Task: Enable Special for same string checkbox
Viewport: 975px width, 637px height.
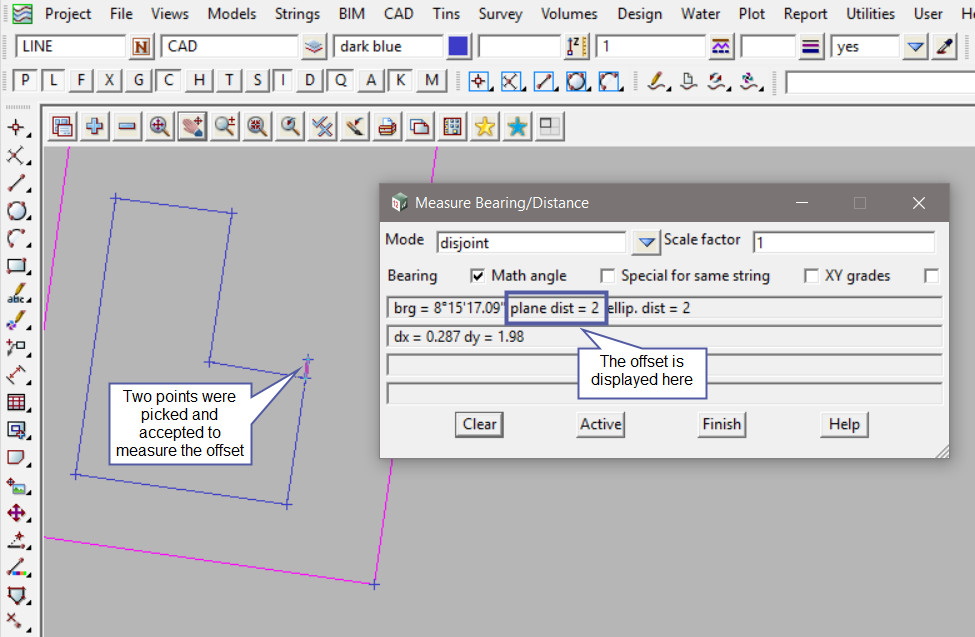Action: (607, 276)
